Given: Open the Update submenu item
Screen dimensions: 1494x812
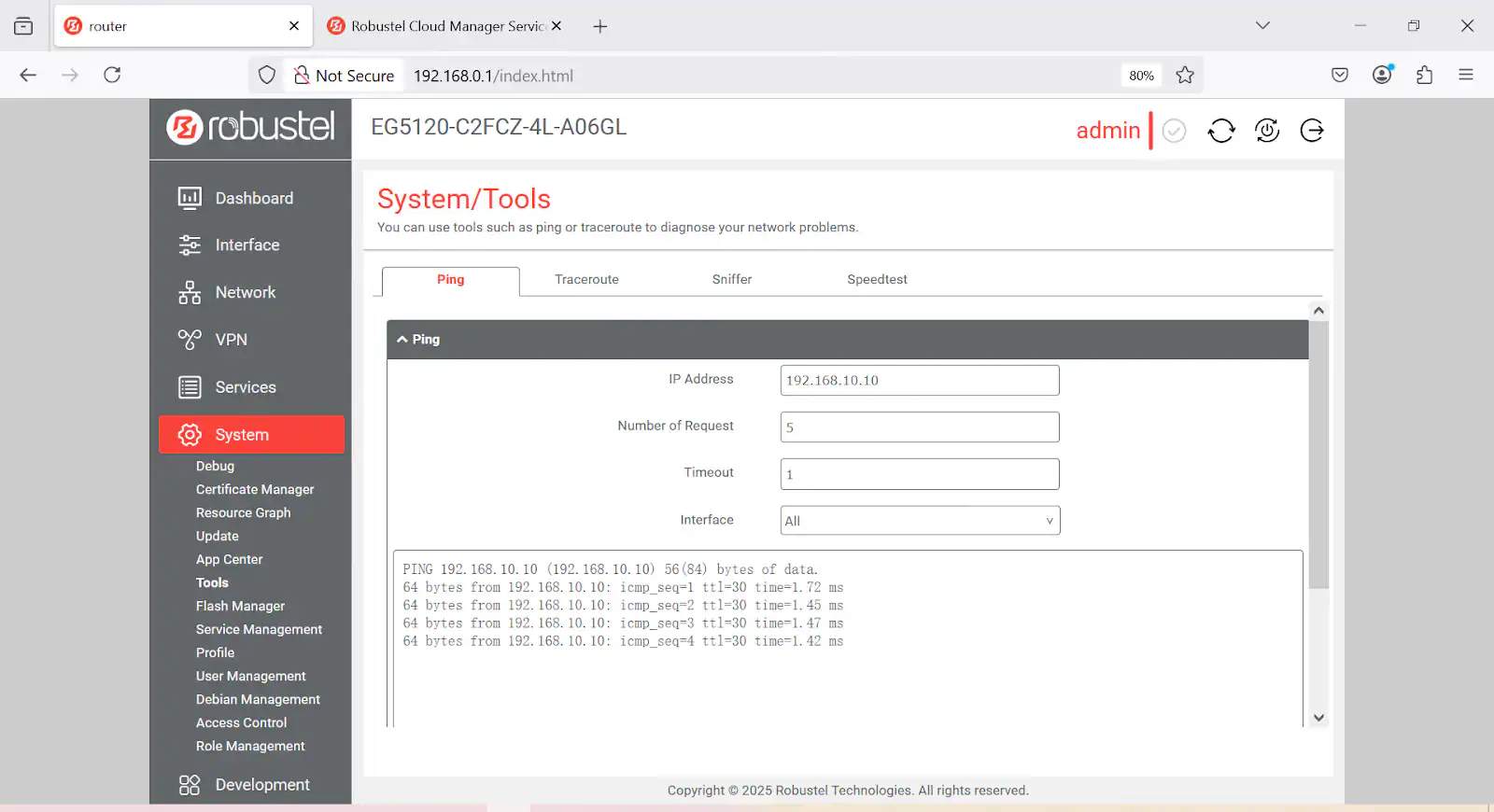Looking at the screenshot, I should point(218,536).
